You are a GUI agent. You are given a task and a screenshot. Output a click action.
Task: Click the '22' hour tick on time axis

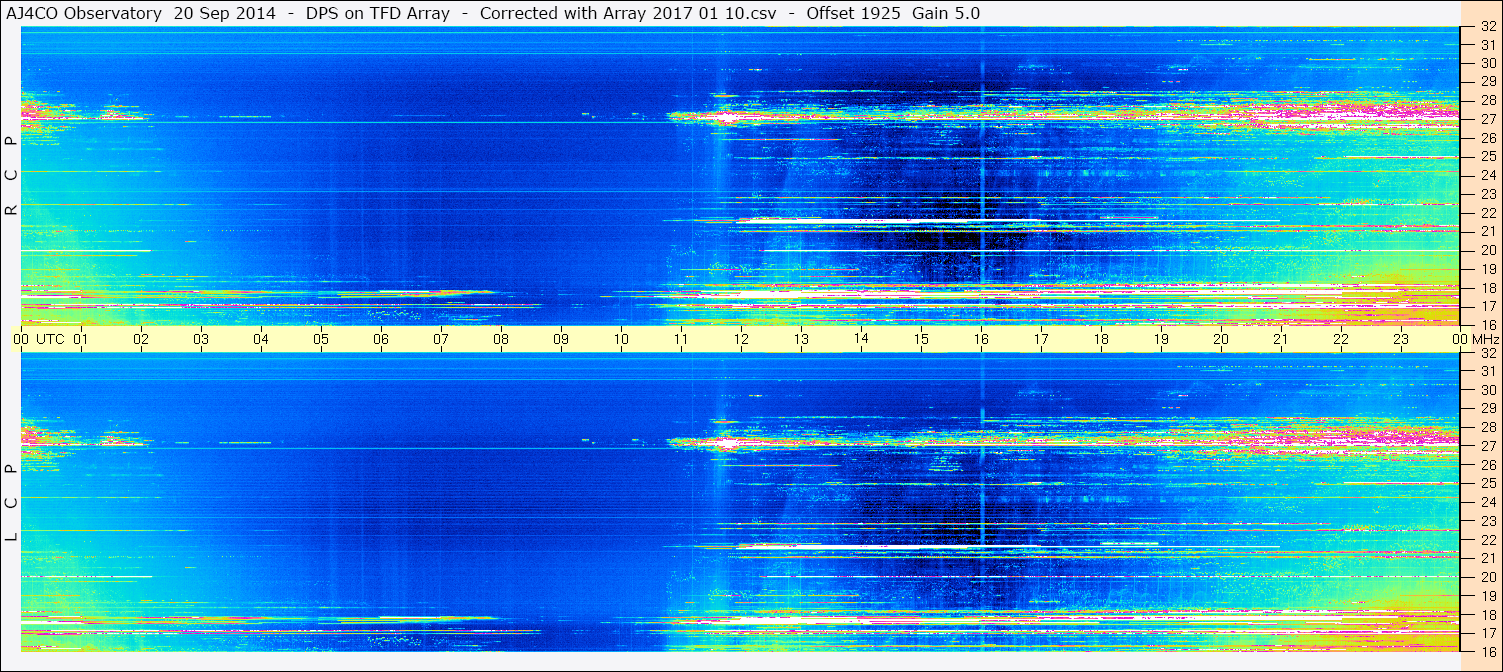pos(1341,340)
